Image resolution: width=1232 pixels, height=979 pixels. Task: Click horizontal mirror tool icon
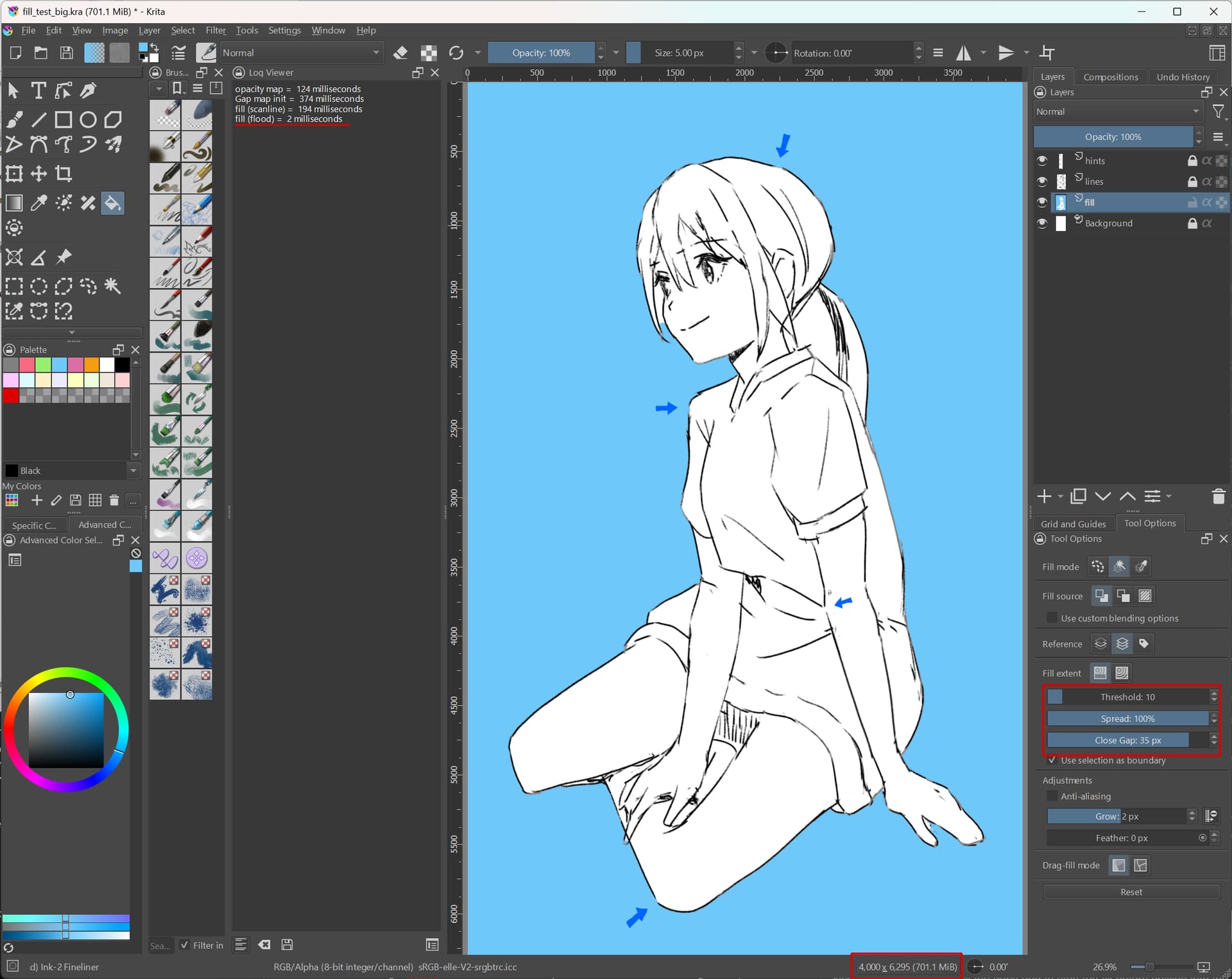pyautogui.click(x=963, y=53)
